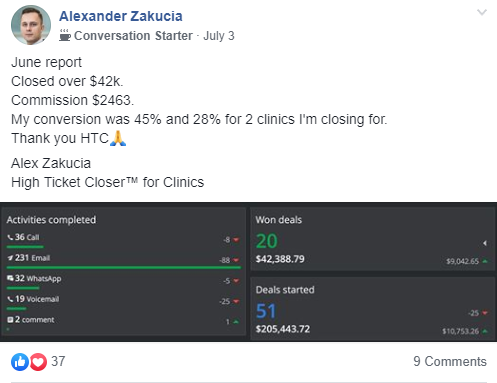Click the Email send icon in activities
This screenshot has height=383, width=497.
tap(10, 258)
